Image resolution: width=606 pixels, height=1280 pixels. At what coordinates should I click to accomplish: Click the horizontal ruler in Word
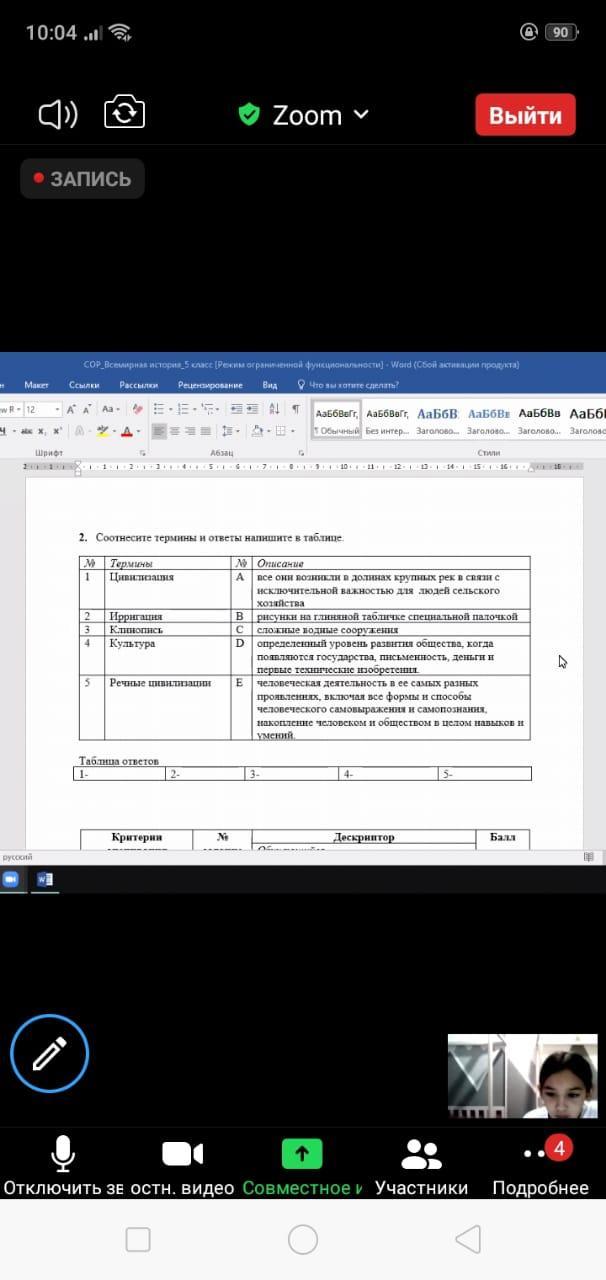303,466
